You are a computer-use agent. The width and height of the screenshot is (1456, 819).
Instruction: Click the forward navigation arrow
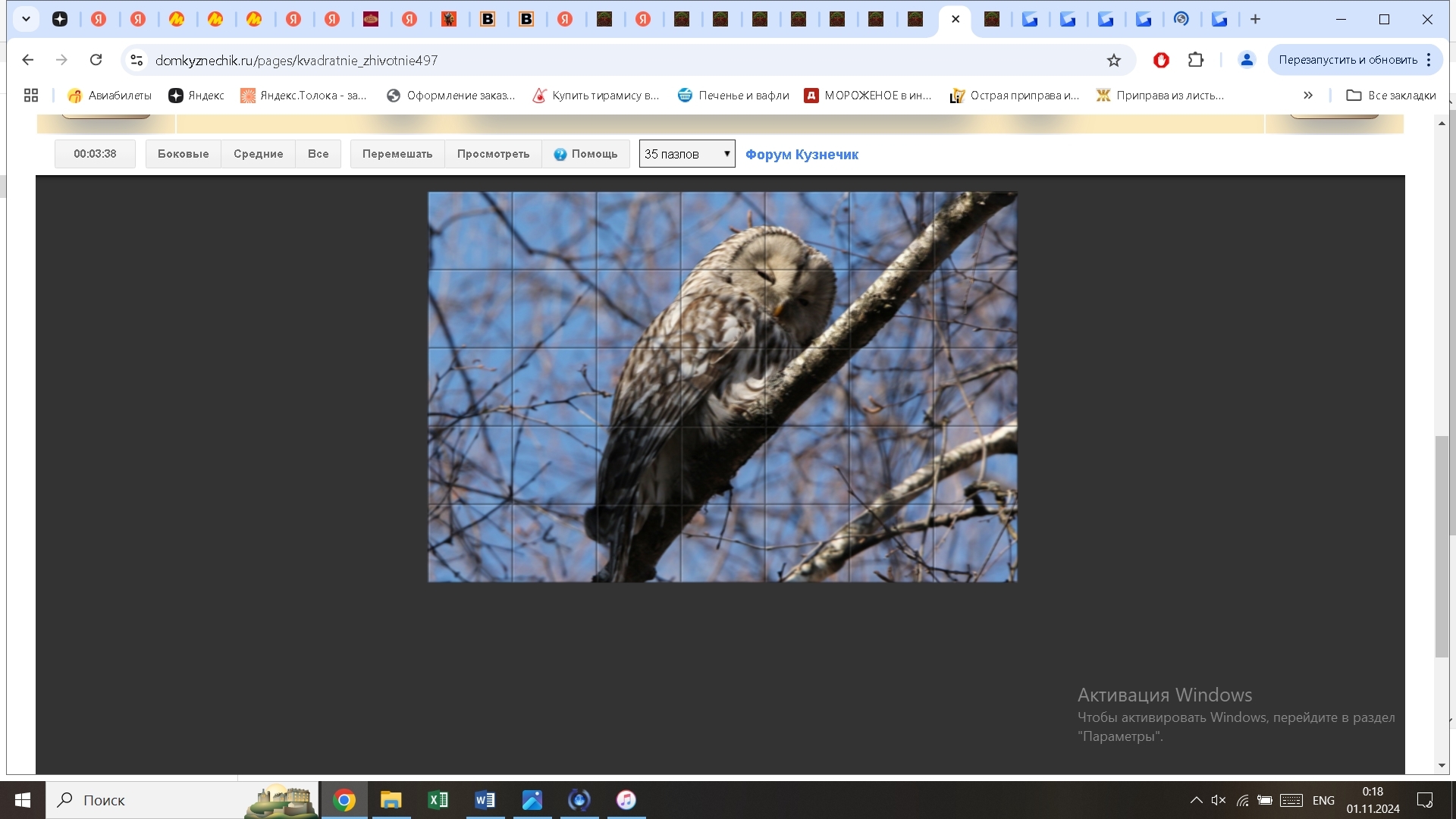coord(62,60)
